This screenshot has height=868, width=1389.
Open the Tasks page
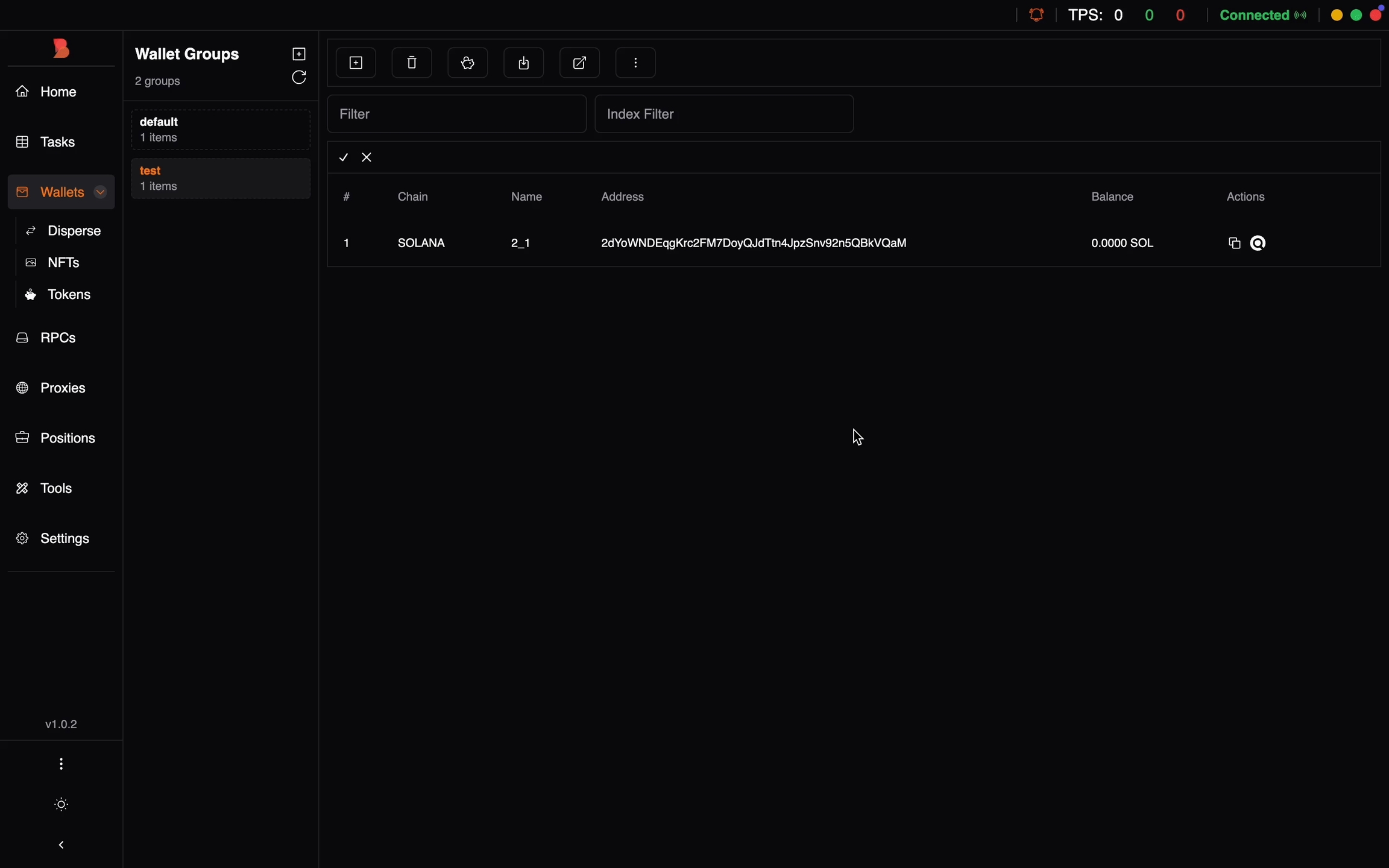[57, 142]
